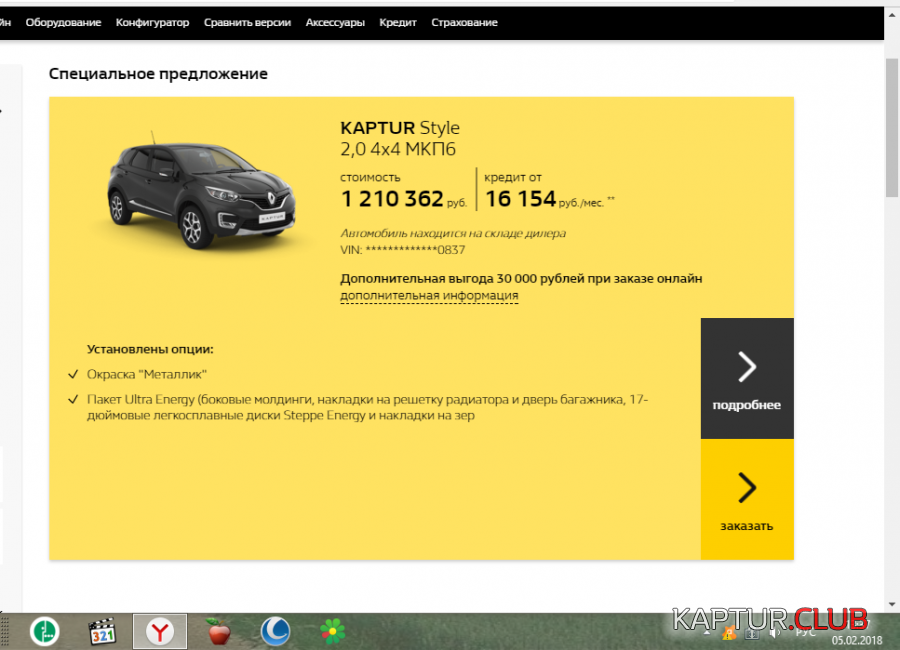Open the Кредит menu item
This screenshot has width=900, height=650.
click(x=398, y=22)
